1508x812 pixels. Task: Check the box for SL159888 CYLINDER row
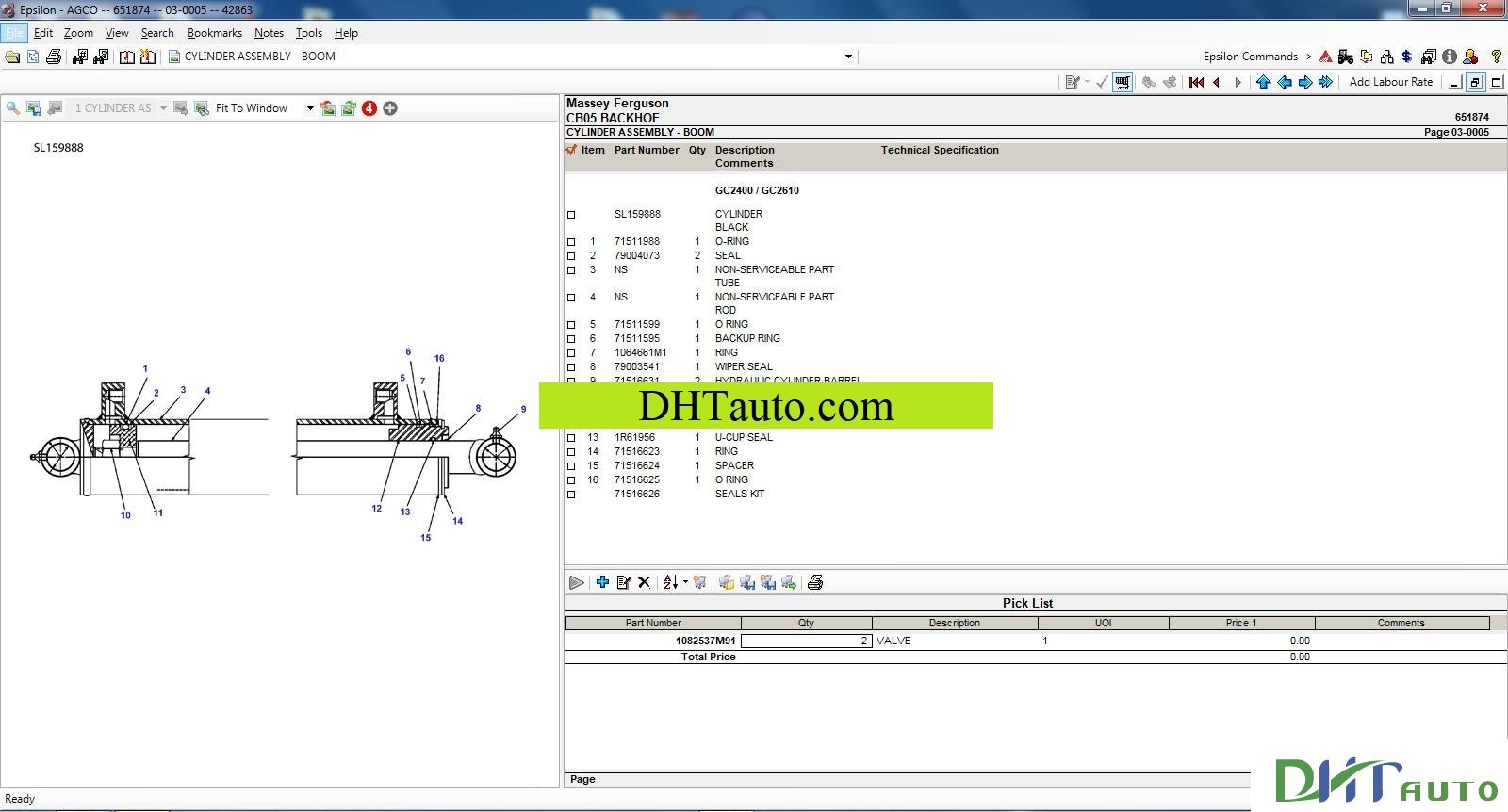pyautogui.click(x=571, y=215)
